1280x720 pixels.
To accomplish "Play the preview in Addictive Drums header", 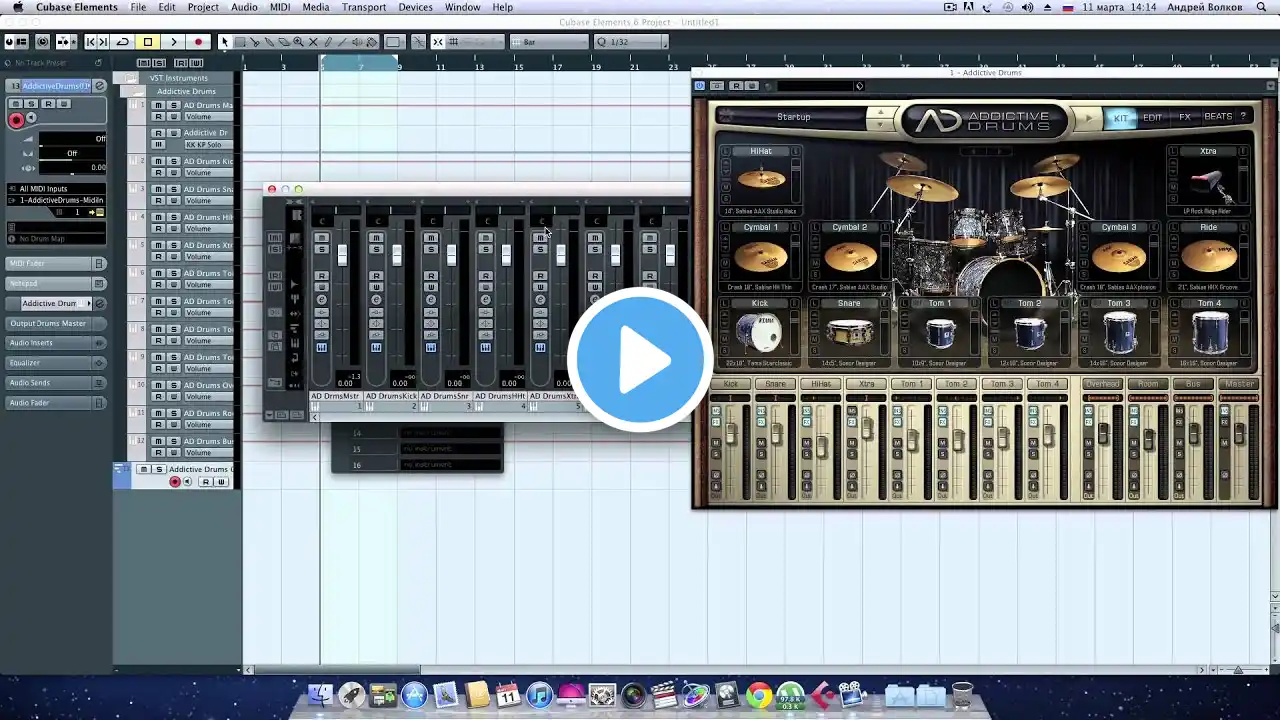I will click(x=1088, y=118).
